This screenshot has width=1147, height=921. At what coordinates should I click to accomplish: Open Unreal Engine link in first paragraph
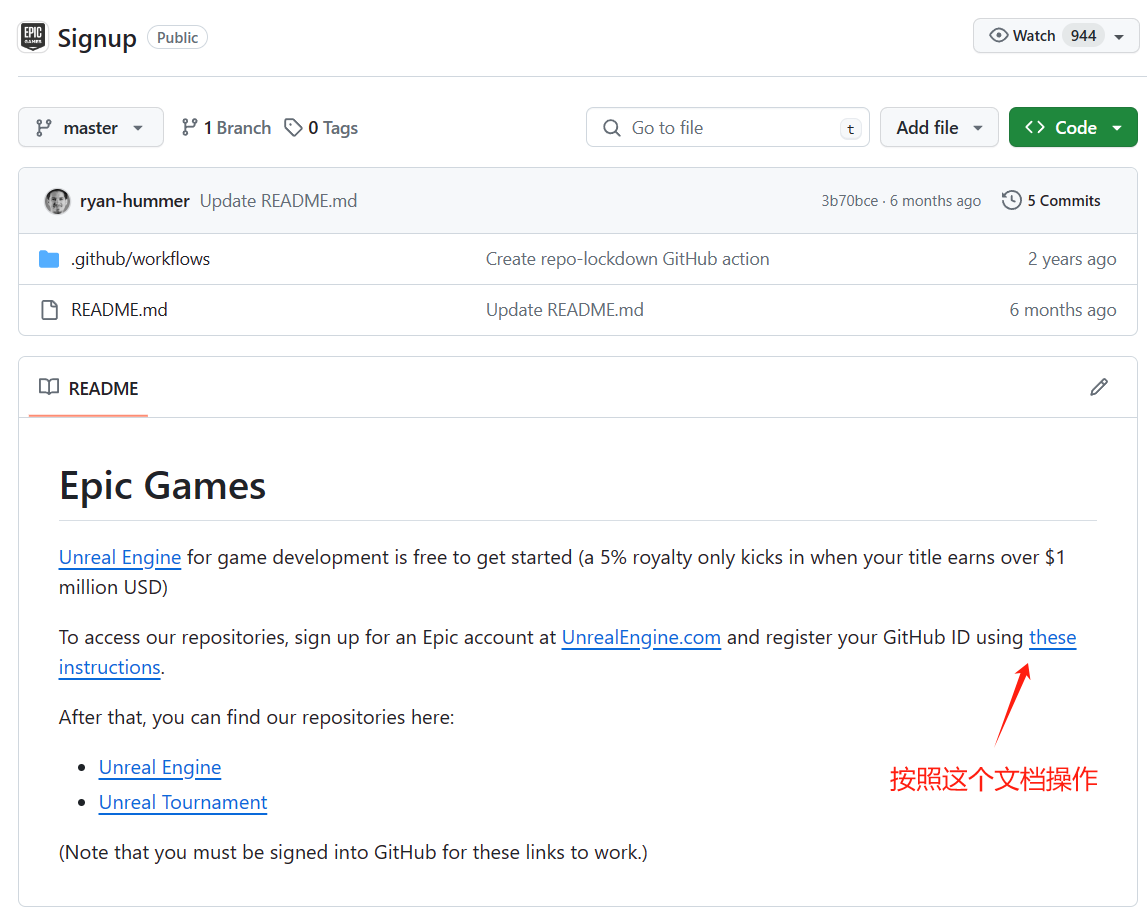[x=120, y=557]
